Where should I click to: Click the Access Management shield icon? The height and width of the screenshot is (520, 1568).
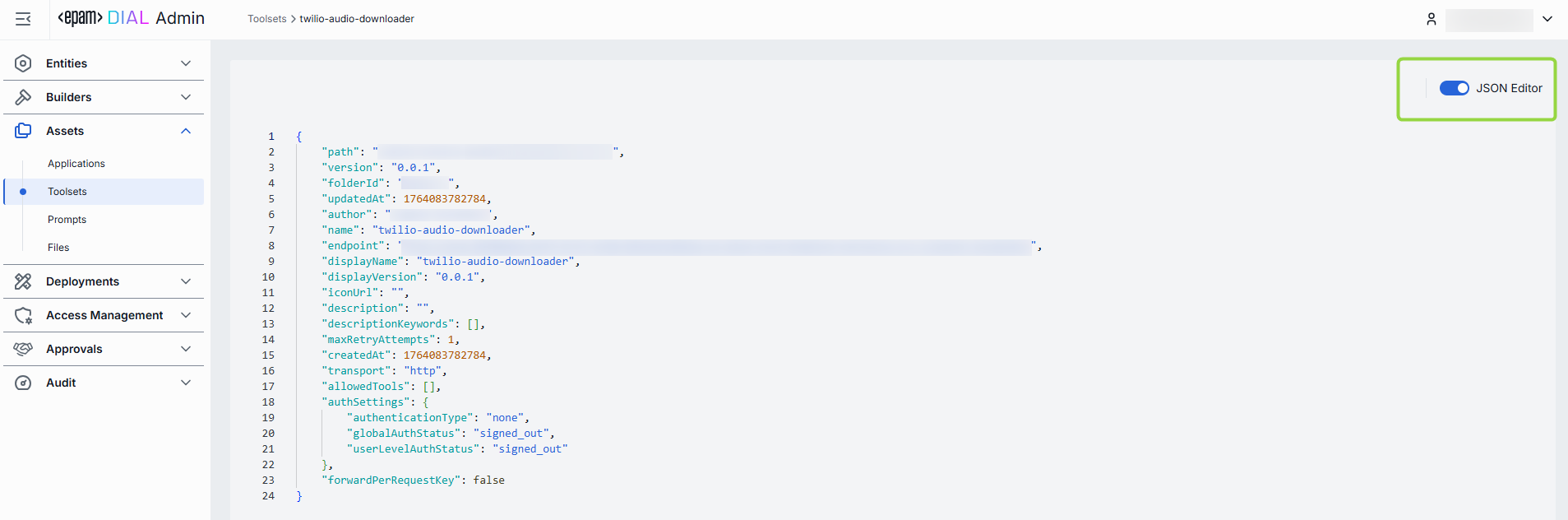click(x=23, y=315)
